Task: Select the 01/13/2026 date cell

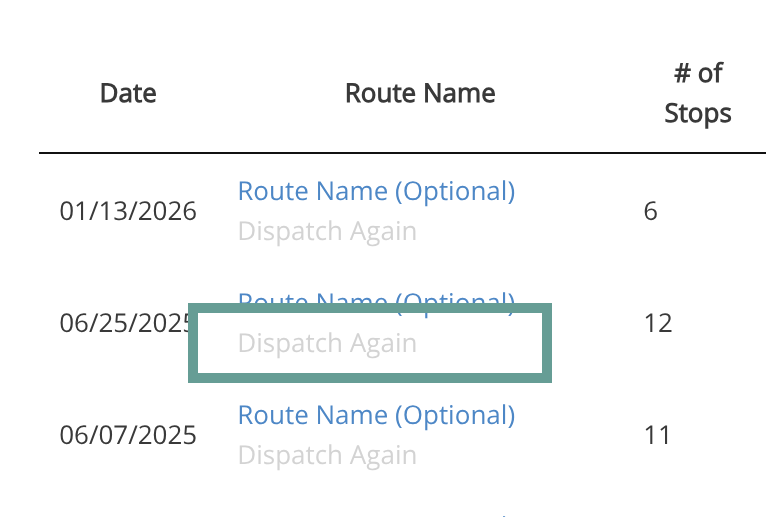Action: [128, 212]
